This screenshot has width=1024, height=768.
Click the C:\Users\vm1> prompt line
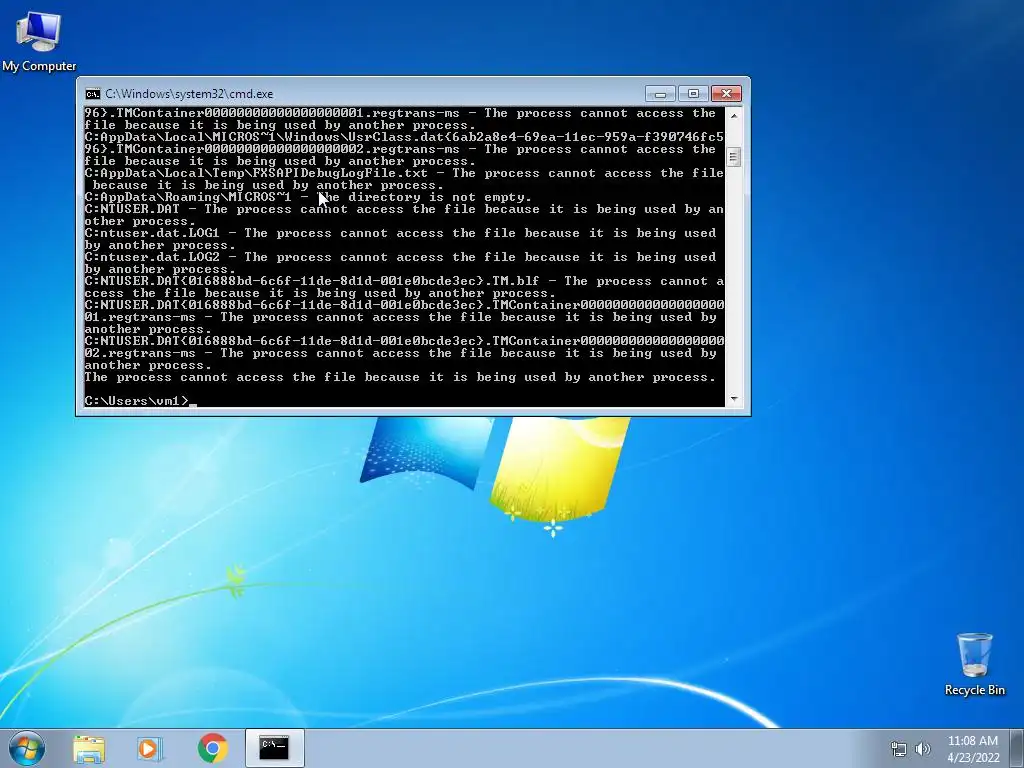point(140,400)
